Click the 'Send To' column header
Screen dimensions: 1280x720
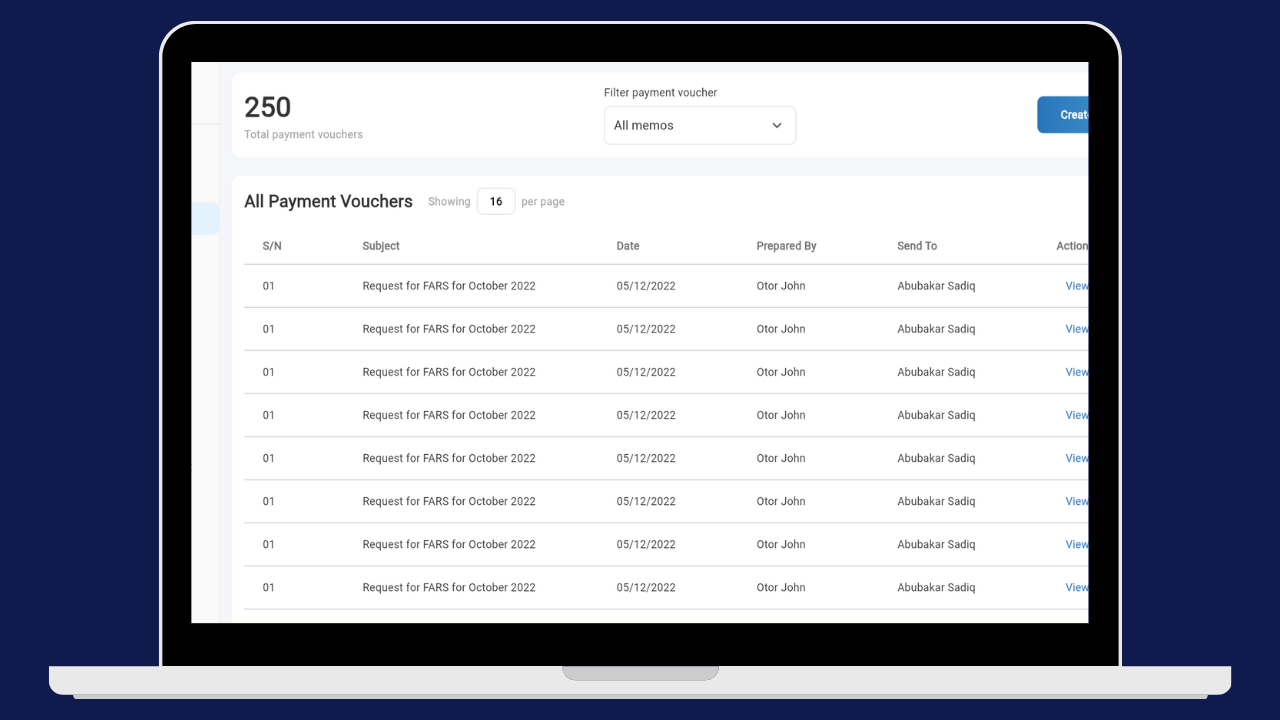point(916,245)
